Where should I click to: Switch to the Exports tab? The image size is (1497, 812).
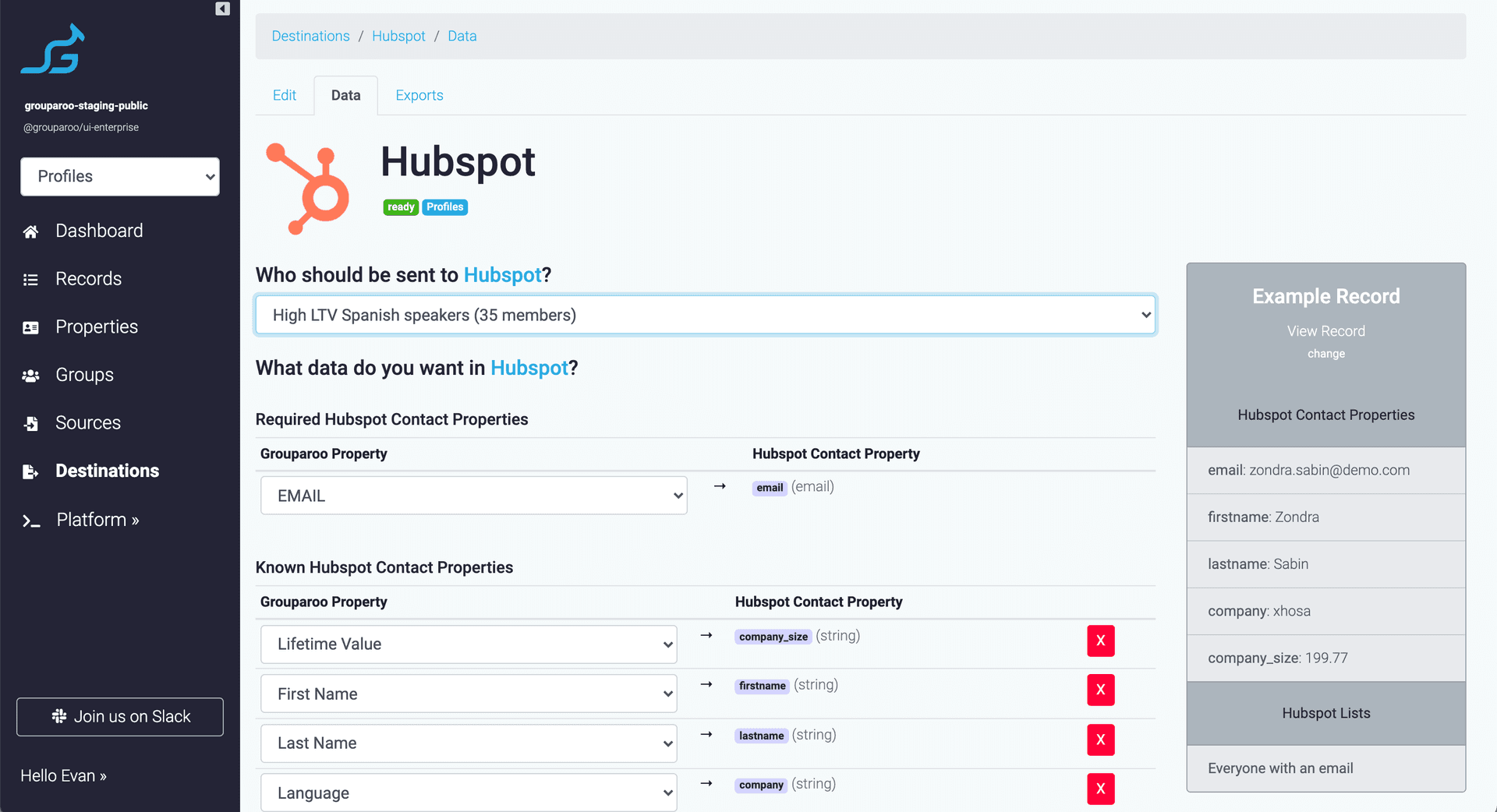pos(419,95)
